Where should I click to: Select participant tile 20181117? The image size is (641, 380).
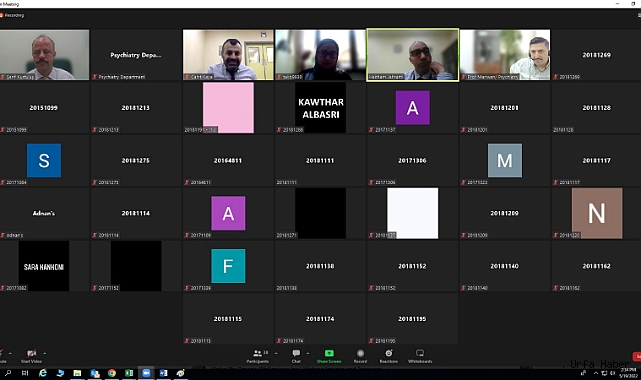[596, 160]
